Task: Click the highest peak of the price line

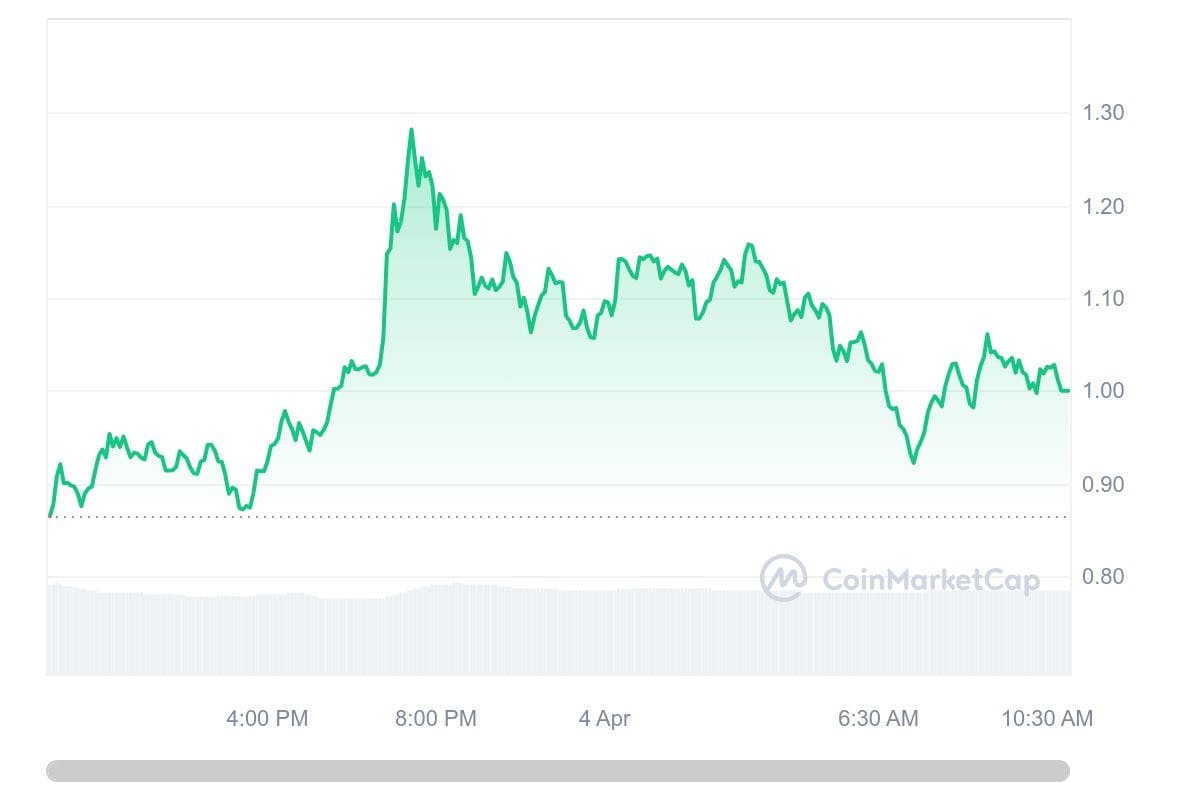Action: tap(411, 130)
